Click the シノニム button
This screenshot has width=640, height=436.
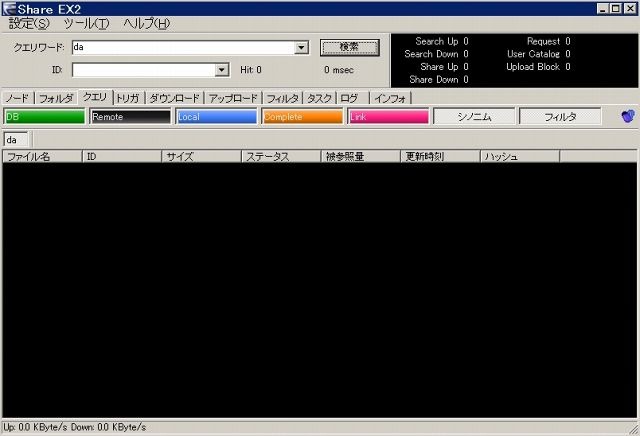pyautogui.click(x=474, y=117)
